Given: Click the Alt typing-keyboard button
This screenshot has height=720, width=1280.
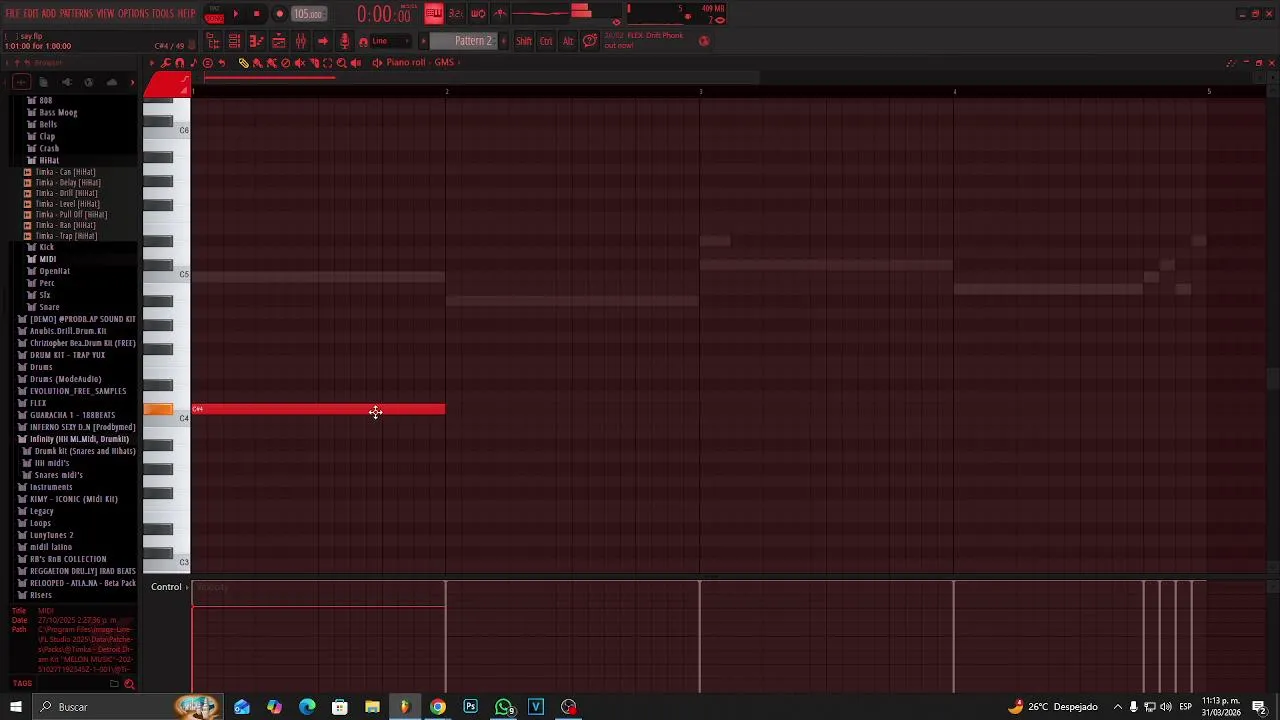Looking at the screenshot, I should [568, 41].
